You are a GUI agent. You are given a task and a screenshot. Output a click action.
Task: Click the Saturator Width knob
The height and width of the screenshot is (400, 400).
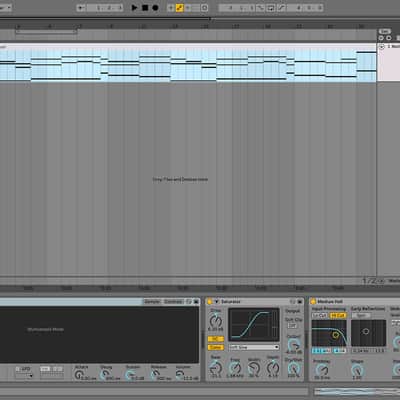[254, 368]
